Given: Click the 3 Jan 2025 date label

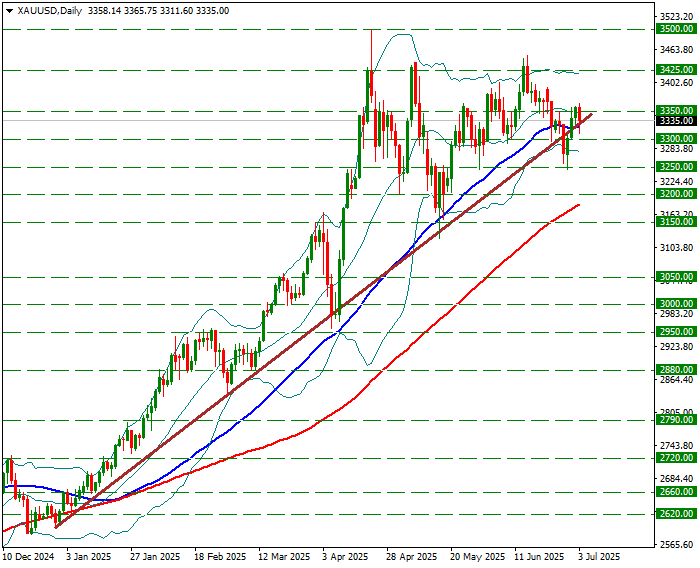Looking at the screenshot, I should click(x=90, y=557).
